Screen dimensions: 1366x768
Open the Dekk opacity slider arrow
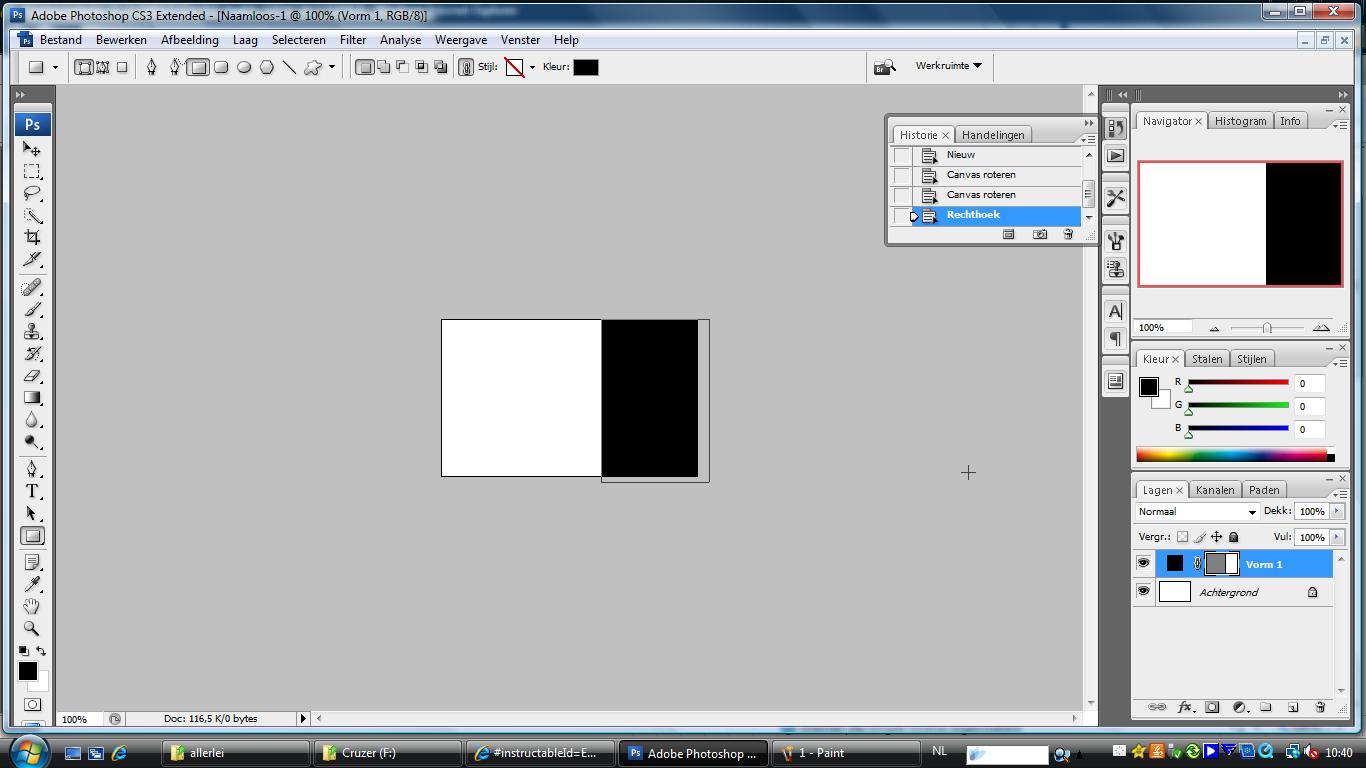pyautogui.click(x=1337, y=511)
